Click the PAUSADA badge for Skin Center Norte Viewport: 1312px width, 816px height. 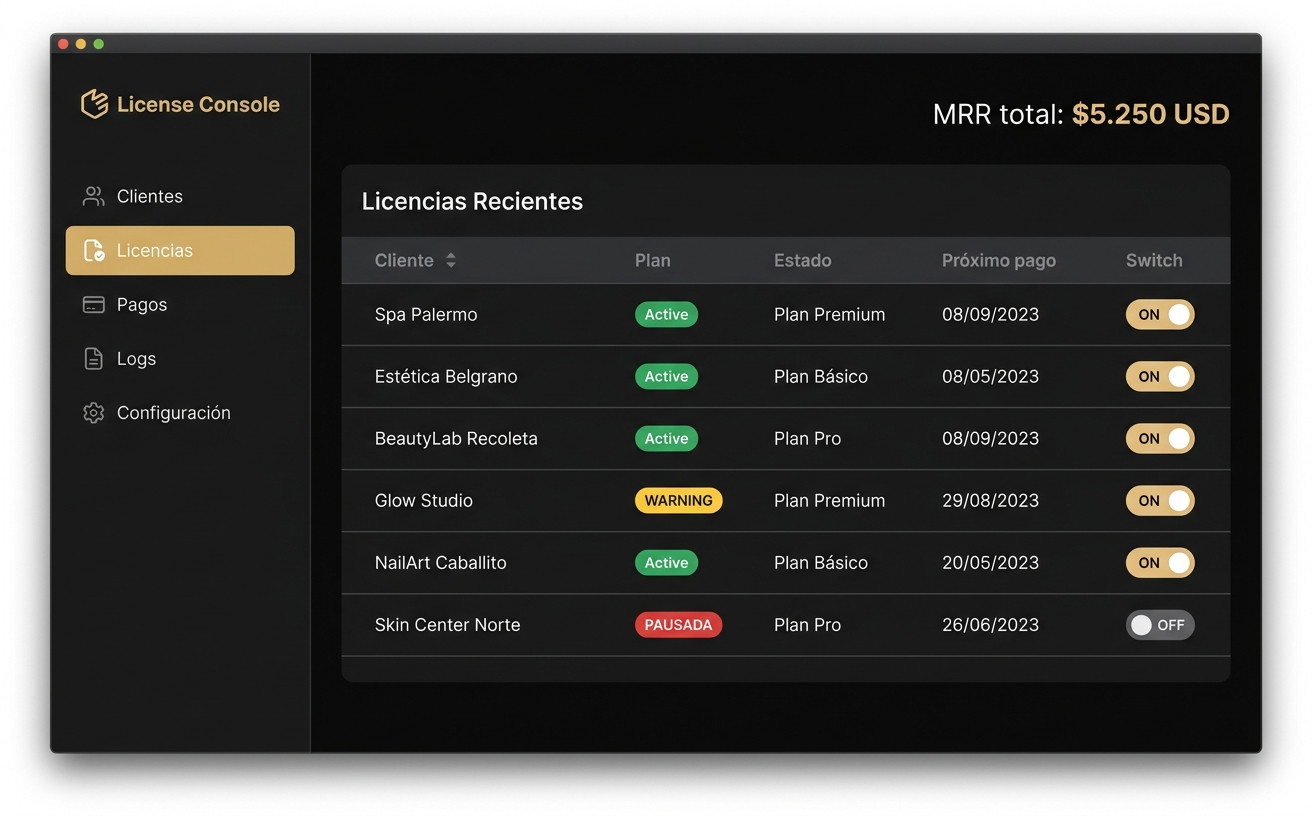pyautogui.click(x=678, y=625)
